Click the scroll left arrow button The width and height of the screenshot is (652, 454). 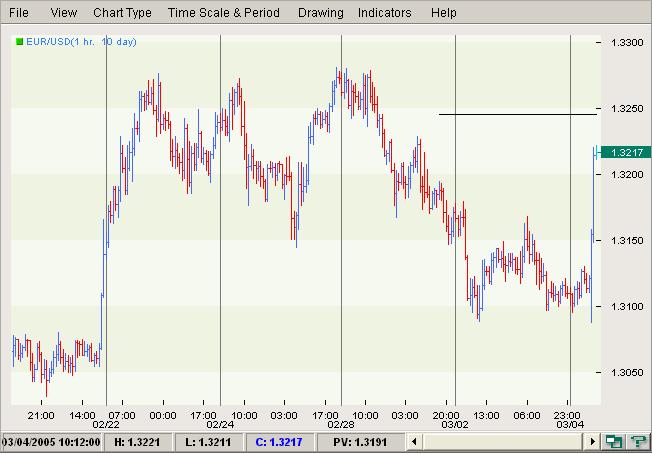[x=414, y=441]
